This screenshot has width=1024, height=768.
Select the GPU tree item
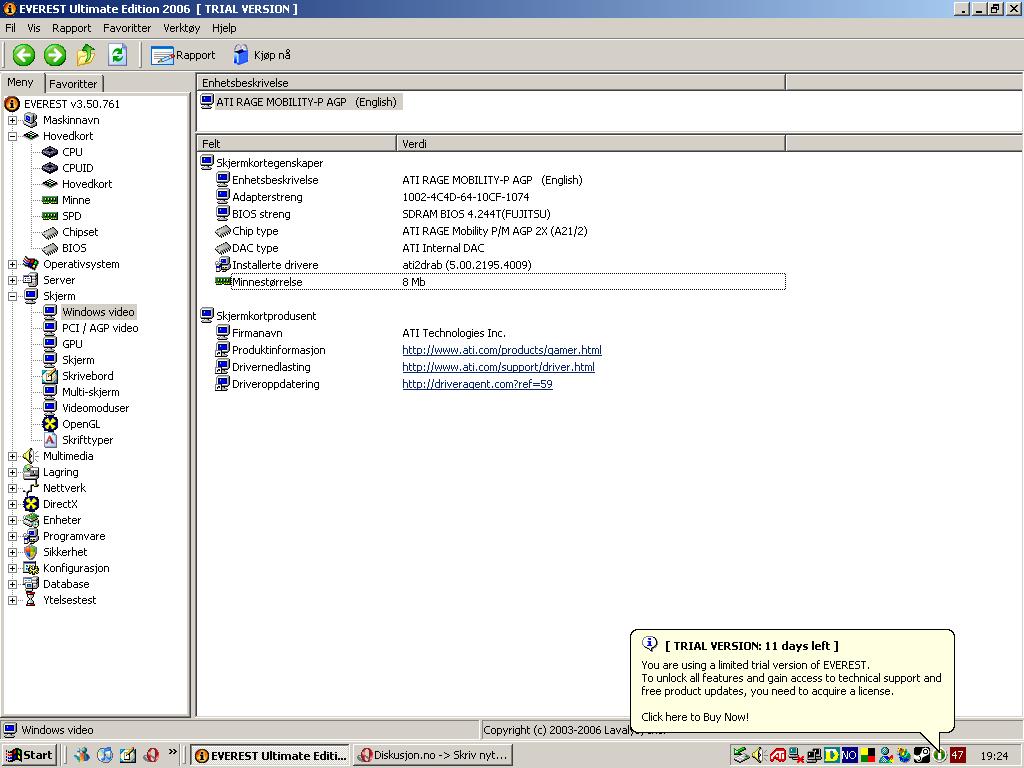point(72,344)
